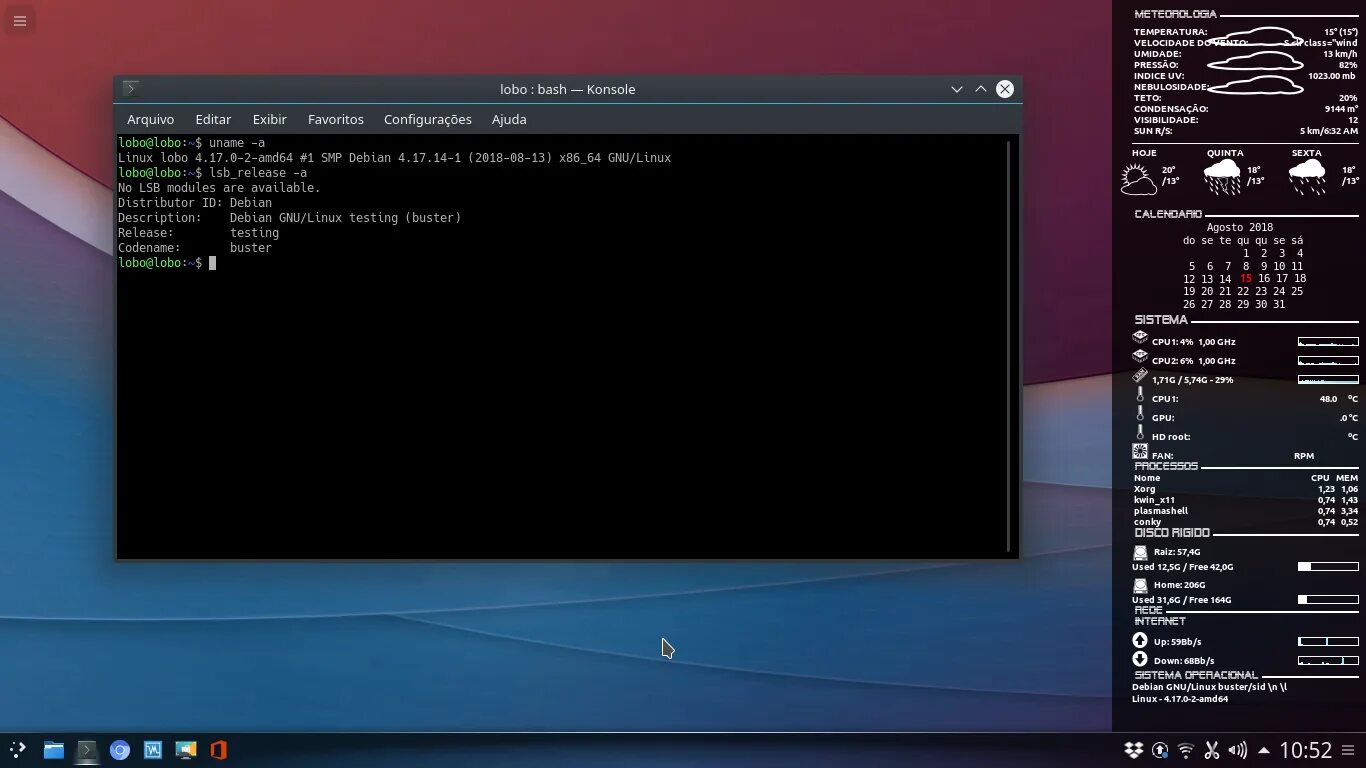Minimize the Konsole window
The height and width of the screenshot is (768, 1366).
pyautogui.click(x=957, y=89)
